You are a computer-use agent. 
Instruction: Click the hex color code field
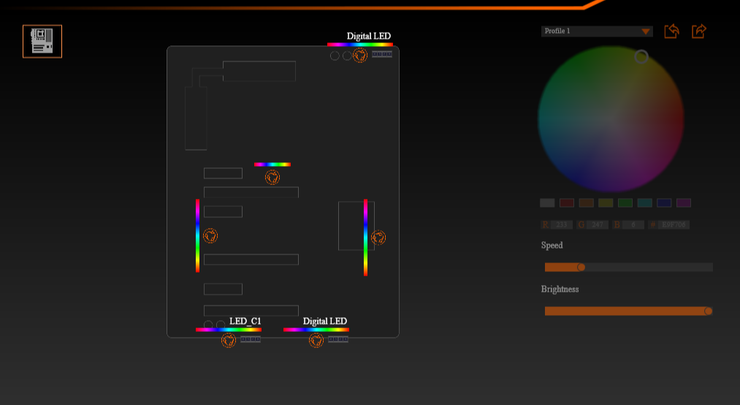pyautogui.click(x=674, y=225)
